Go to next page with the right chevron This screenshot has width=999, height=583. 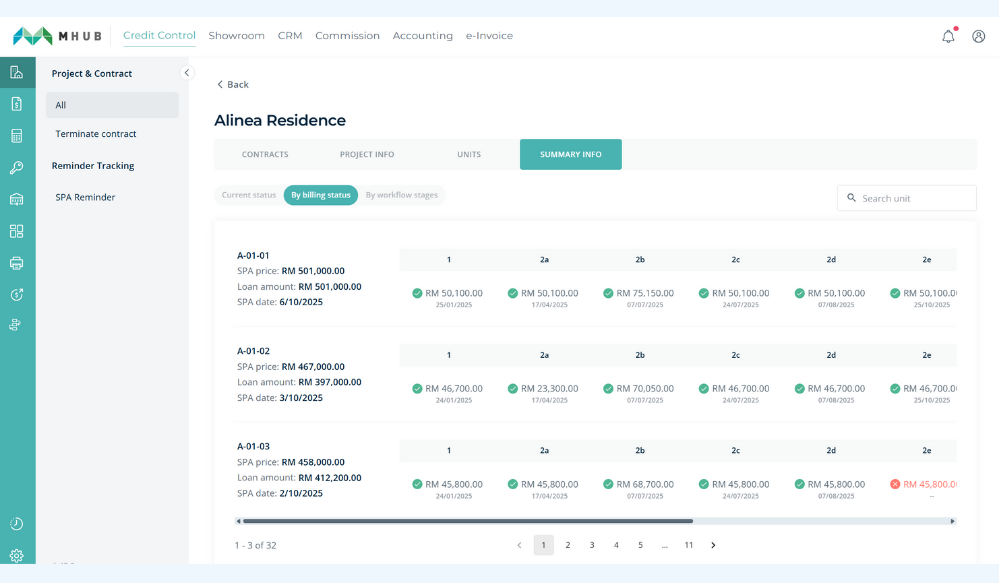713,545
